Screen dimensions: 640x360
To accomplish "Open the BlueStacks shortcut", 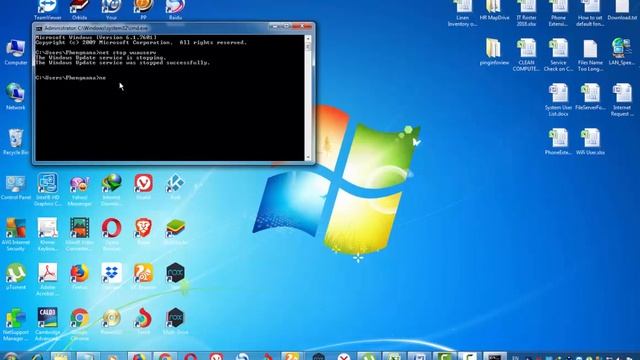I will click(x=175, y=231).
